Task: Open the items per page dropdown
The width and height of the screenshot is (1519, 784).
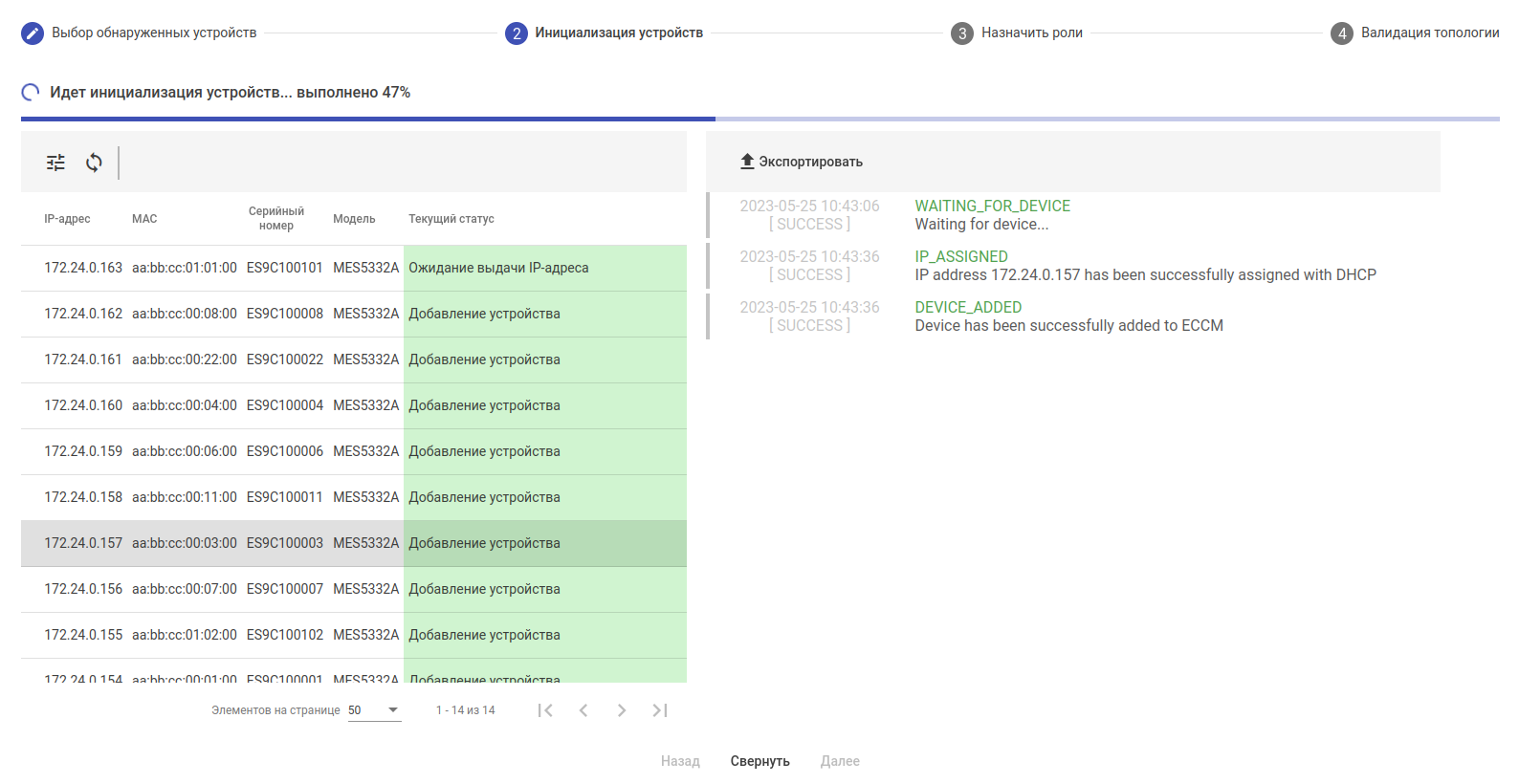Action: coord(374,710)
